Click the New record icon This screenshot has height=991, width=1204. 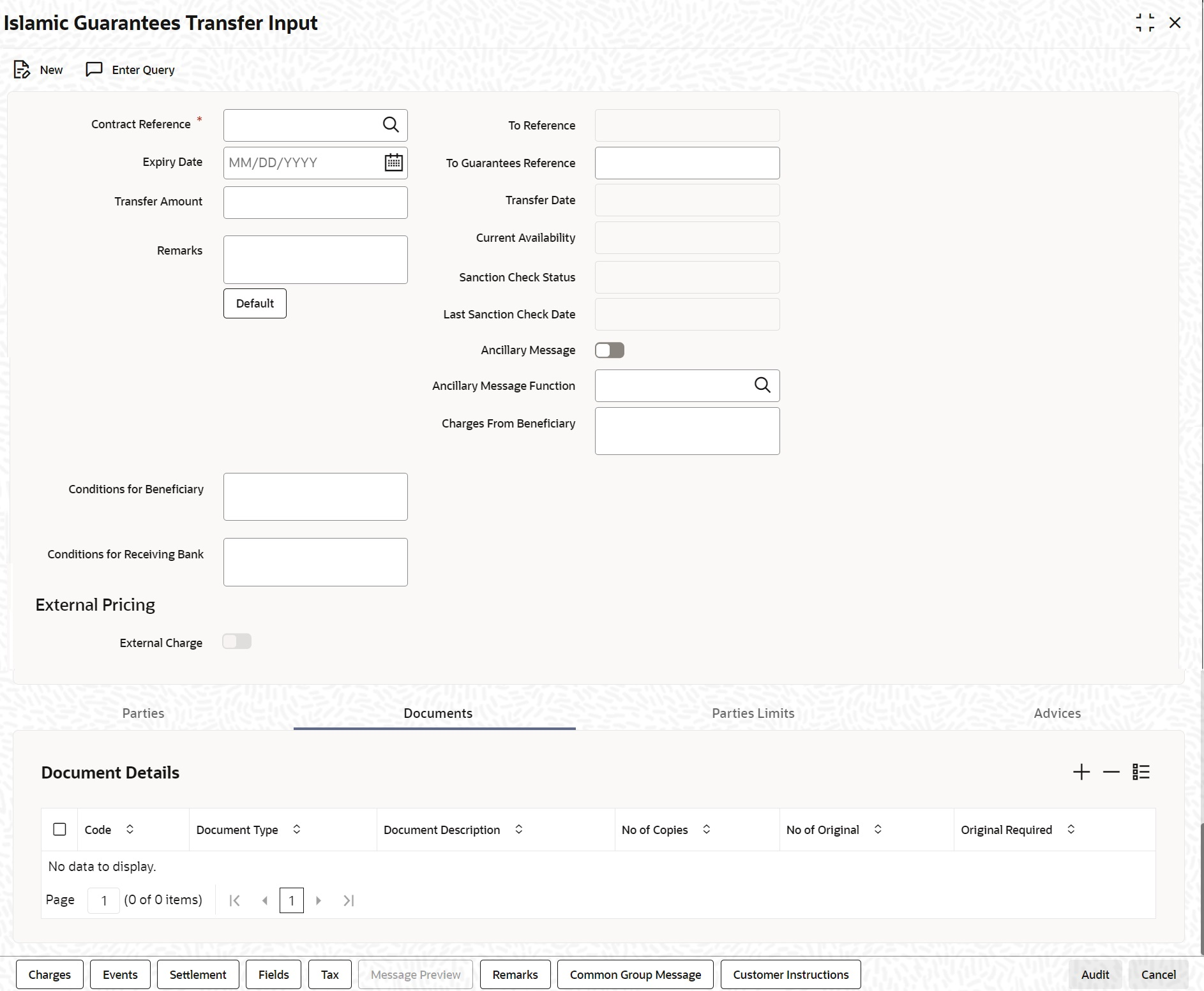click(22, 70)
